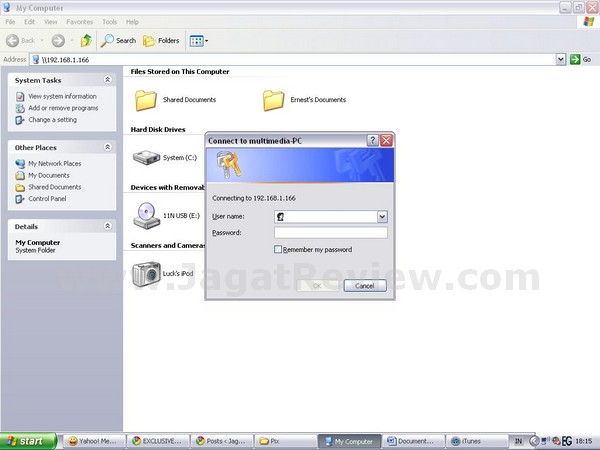This screenshot has width=600, height=450.
Task: Open the Address bar dropdown list
Action: pyautogui.click(x=561, y=60)
